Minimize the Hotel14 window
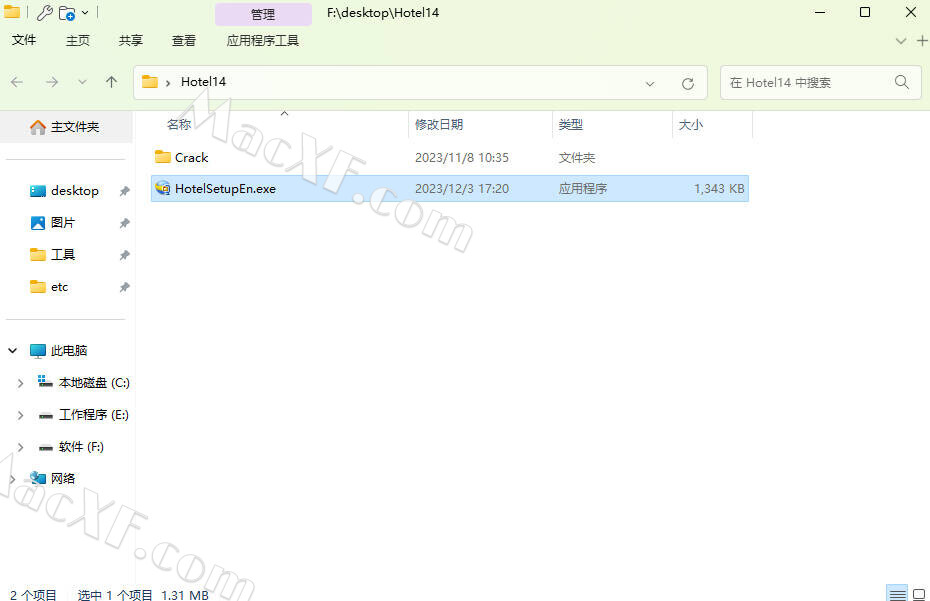 pos(820,12)
